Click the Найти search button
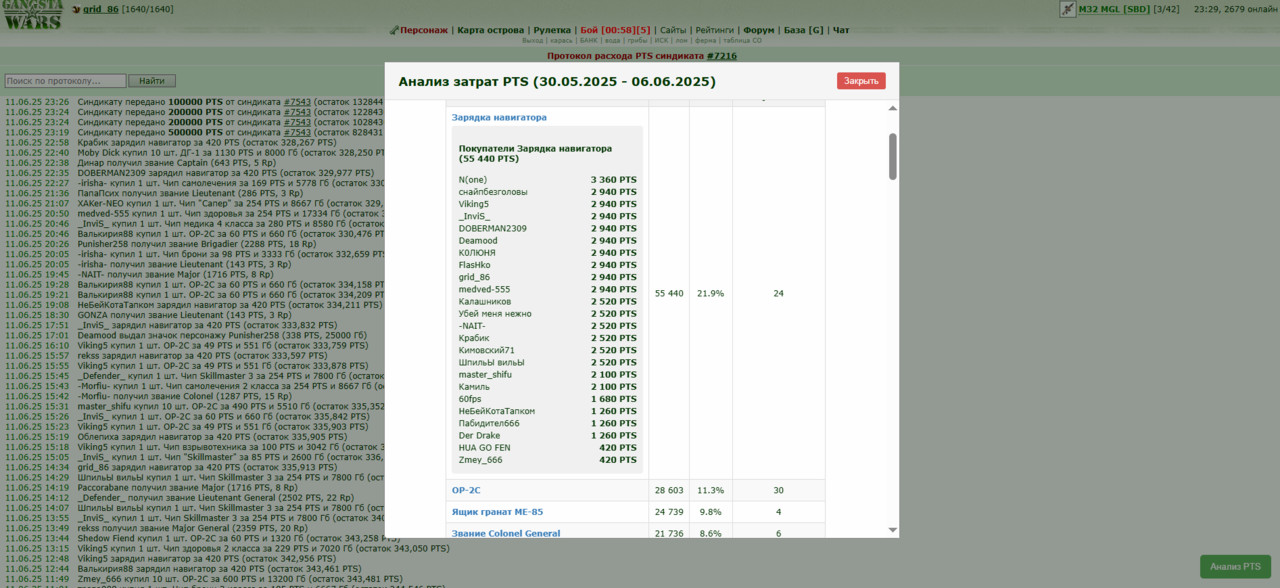1280x588 pixels. (x=152, y=80)
